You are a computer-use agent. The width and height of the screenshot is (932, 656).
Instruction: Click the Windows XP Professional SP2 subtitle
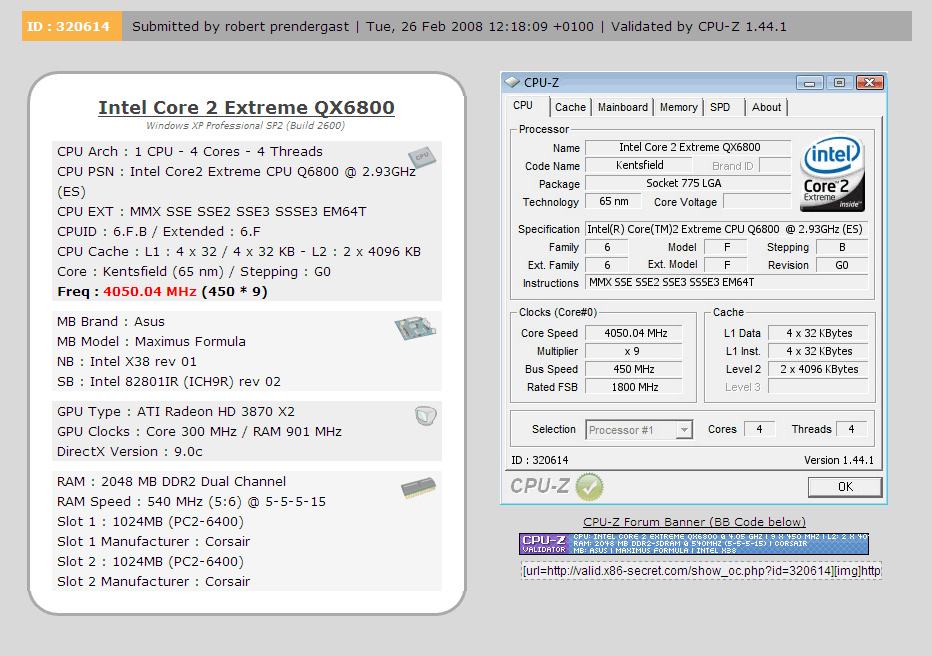click(245, 125)
